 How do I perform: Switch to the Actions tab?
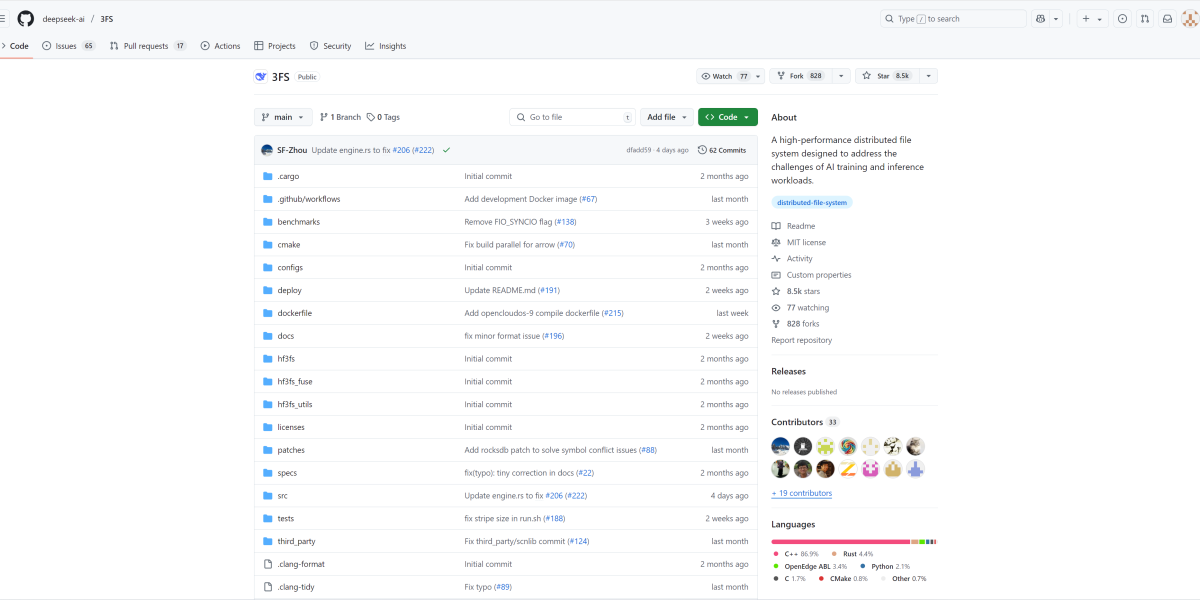(220, 46)
